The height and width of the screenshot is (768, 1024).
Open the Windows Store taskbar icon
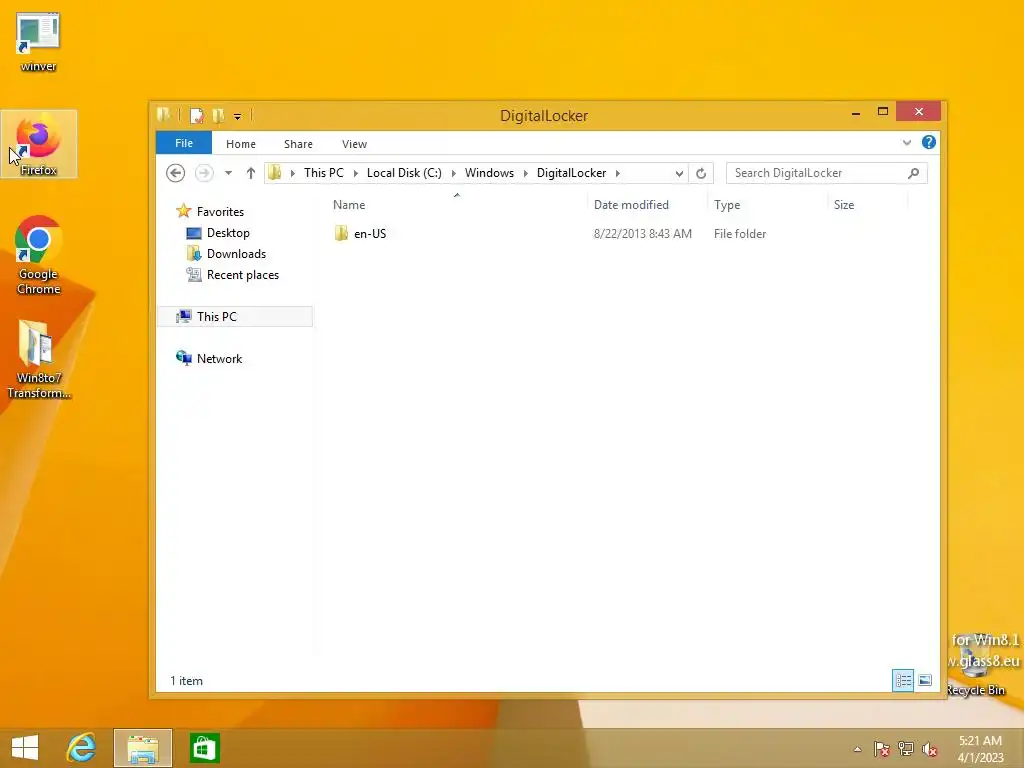[x=204, y=748]
